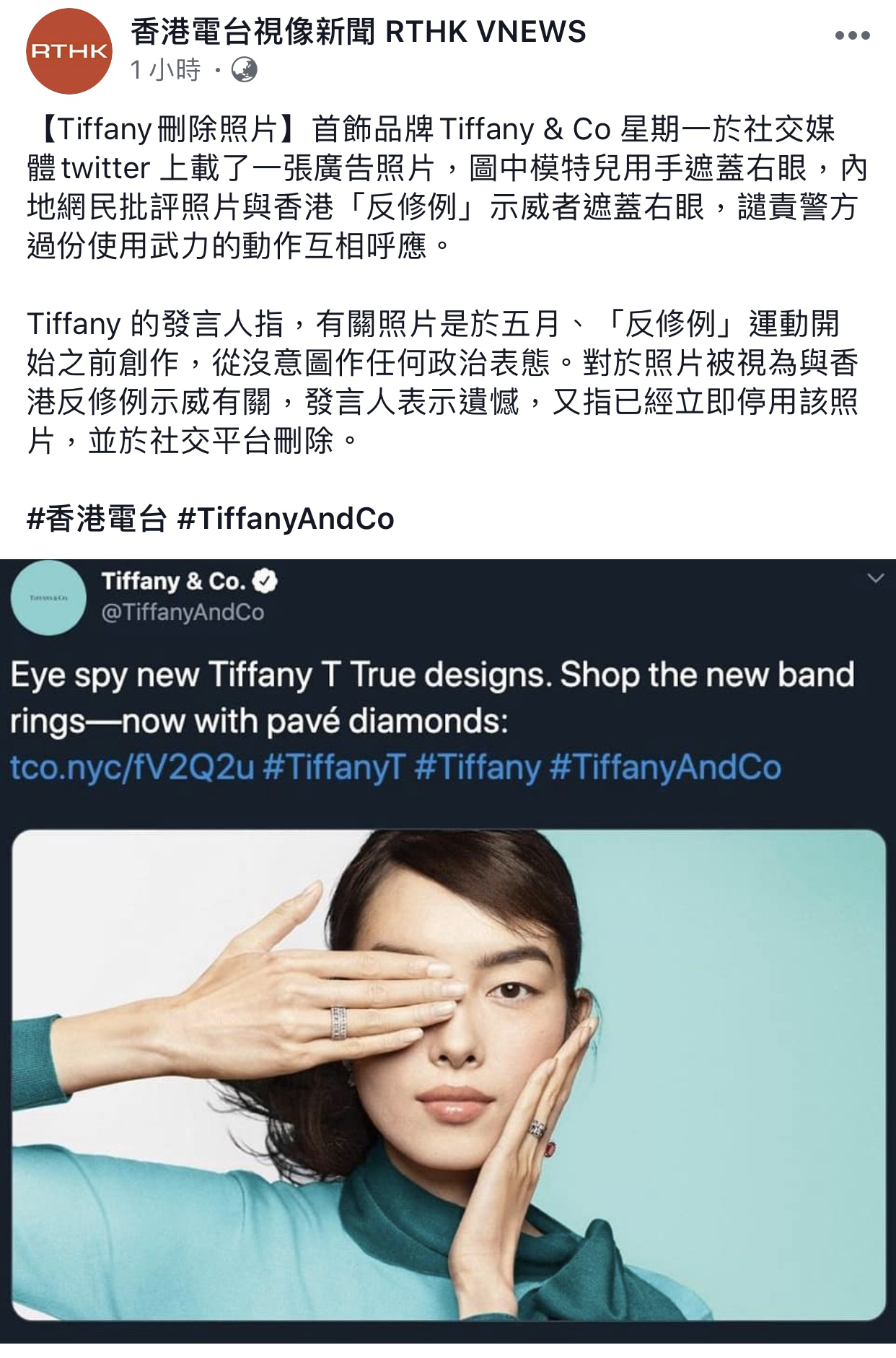Image resolution: width=896 pixels, height=1358 pixels.
Task: Click the Eye spy new Tiffany tweet text
Action: 432,698
